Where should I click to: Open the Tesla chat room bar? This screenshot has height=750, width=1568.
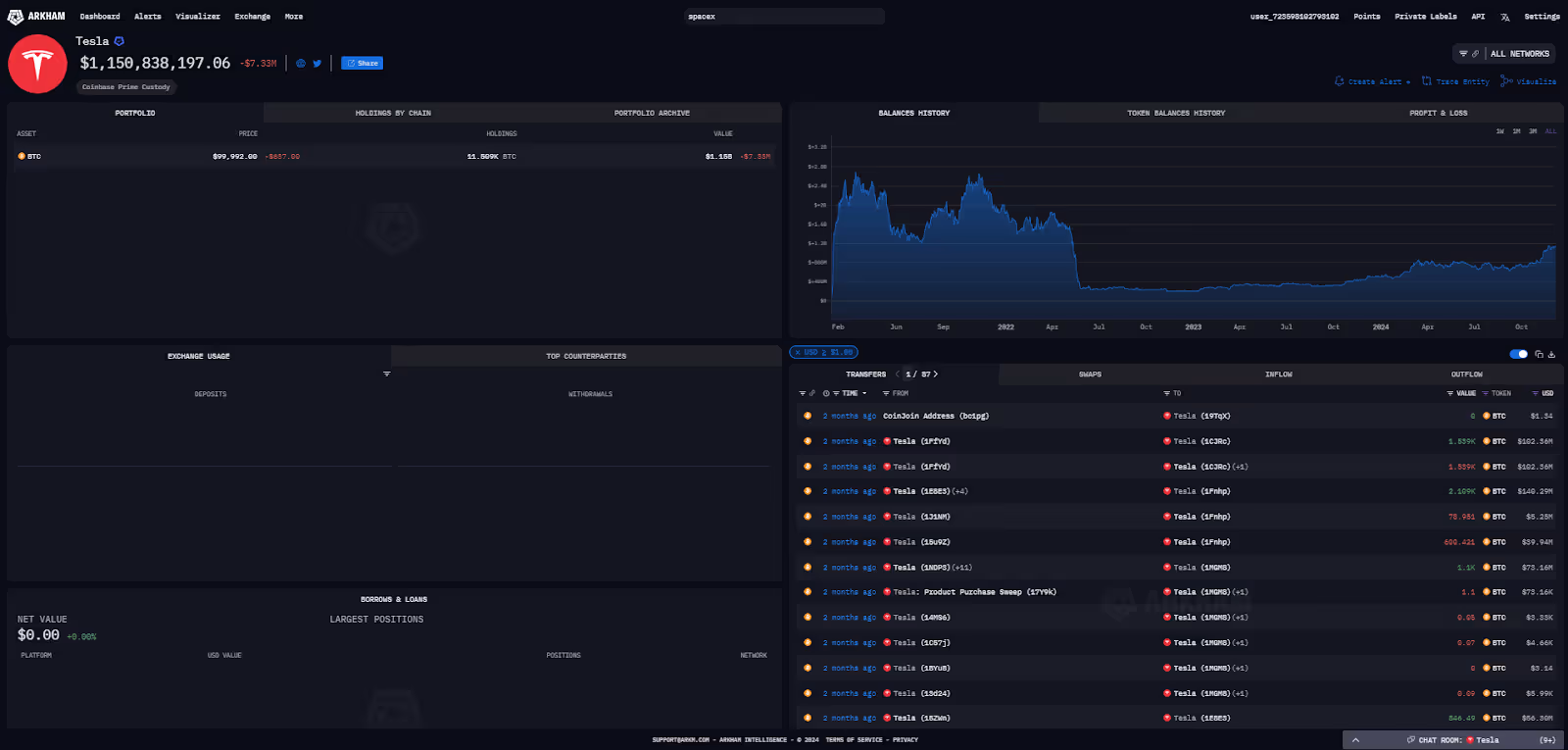1452,740
